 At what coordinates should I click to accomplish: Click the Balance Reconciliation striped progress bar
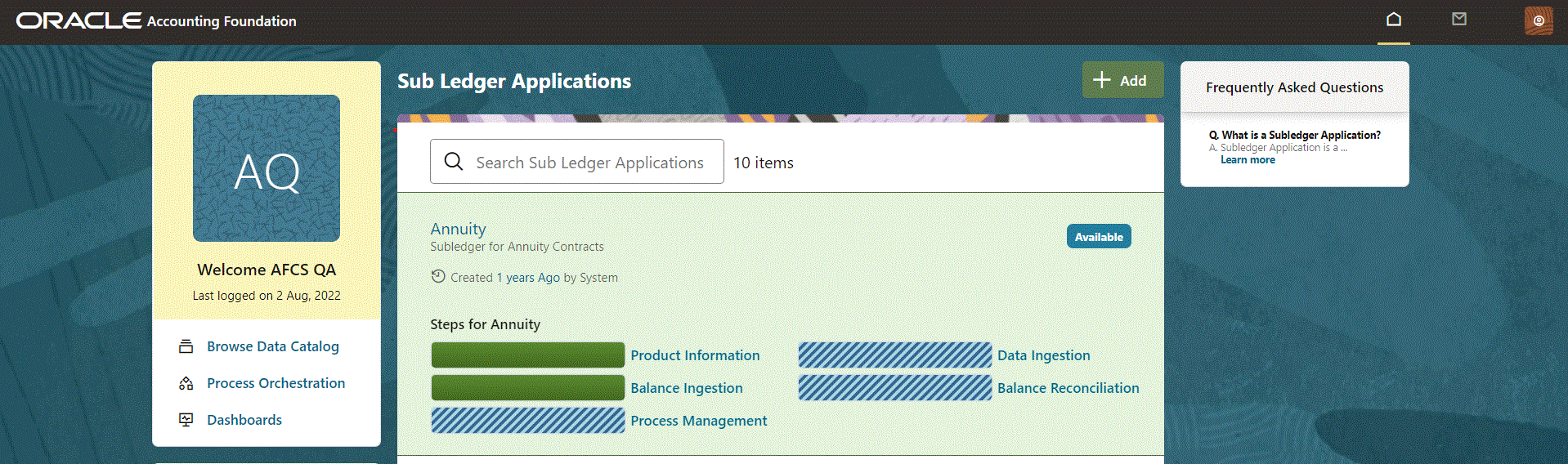895,388
